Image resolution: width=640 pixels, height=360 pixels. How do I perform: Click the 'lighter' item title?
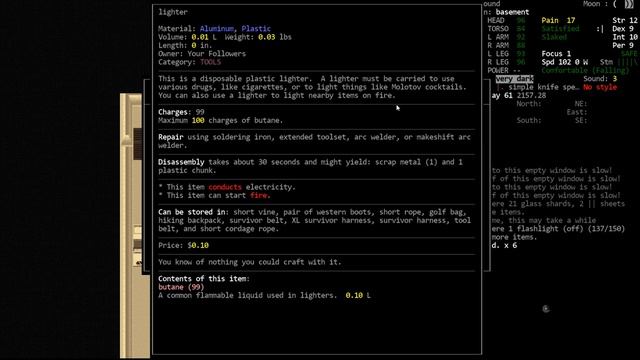[x=173, y=12]
